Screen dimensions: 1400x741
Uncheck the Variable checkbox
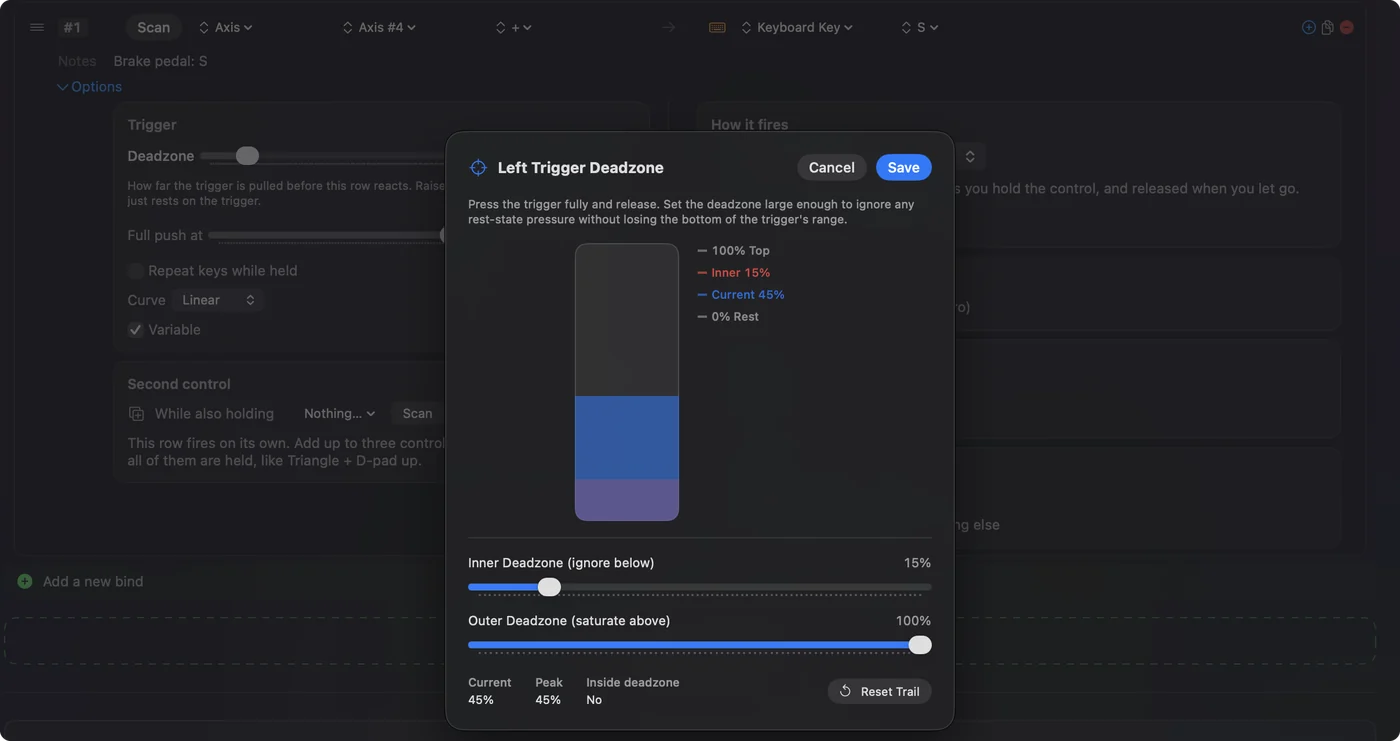tap(136, 330)
